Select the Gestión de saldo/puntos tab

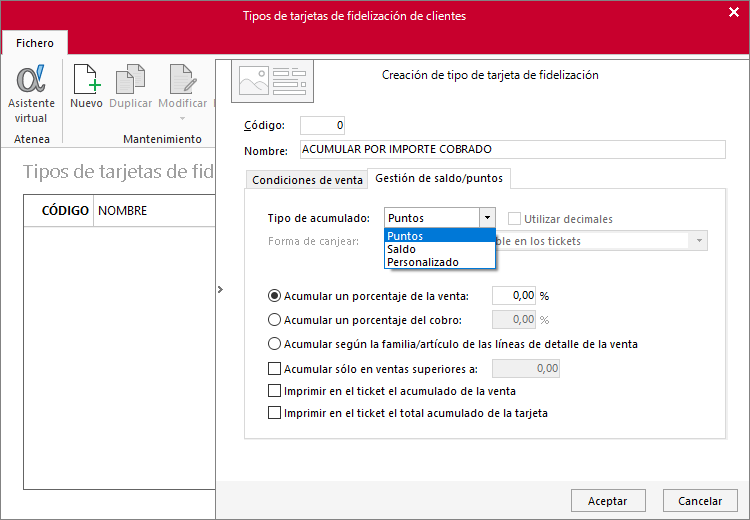pos(439,178)
